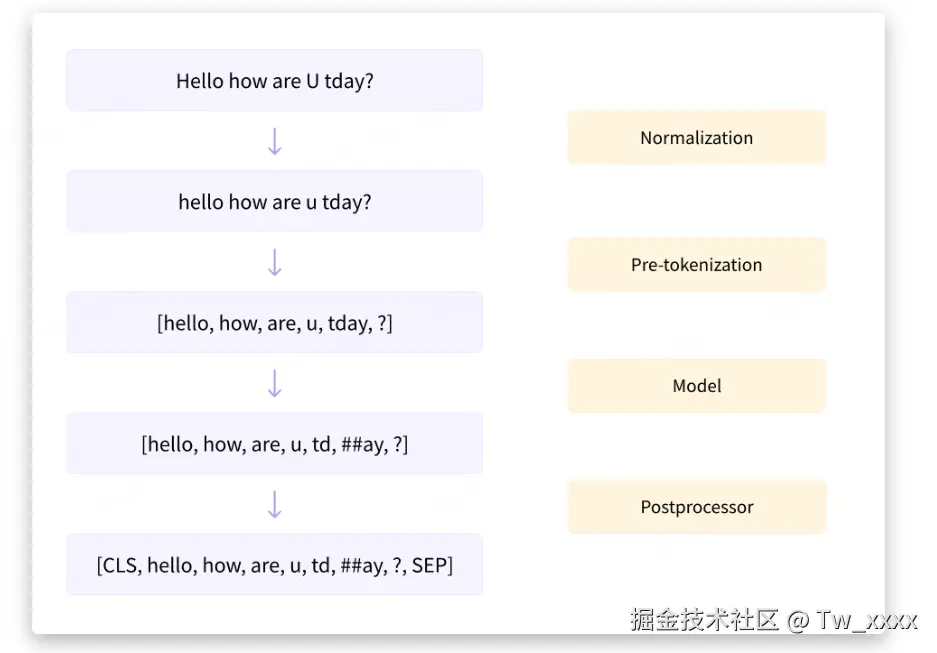937x653 pixels.
Task: Click the Model stage label
Action: pyautogui.click(x=696, y=386)
